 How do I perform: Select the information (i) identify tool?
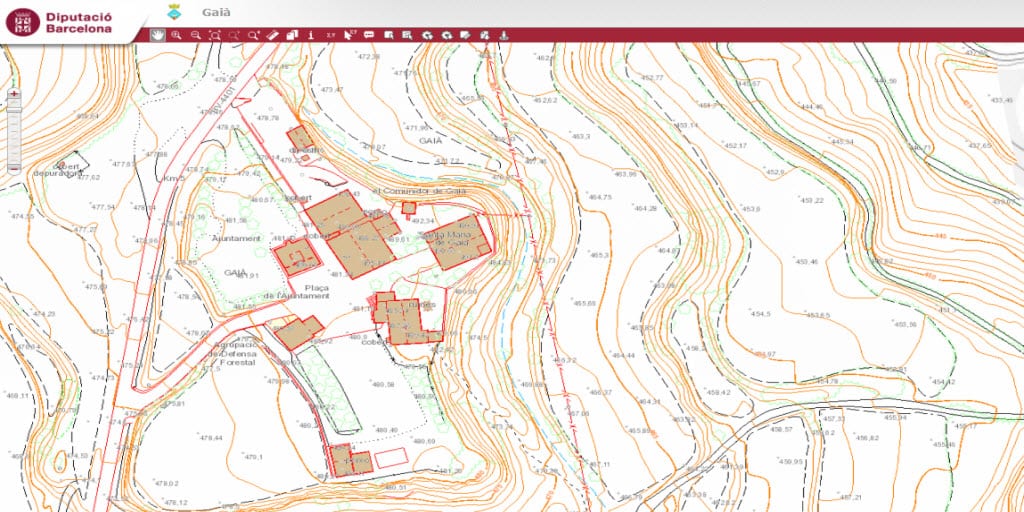[312, 35]
